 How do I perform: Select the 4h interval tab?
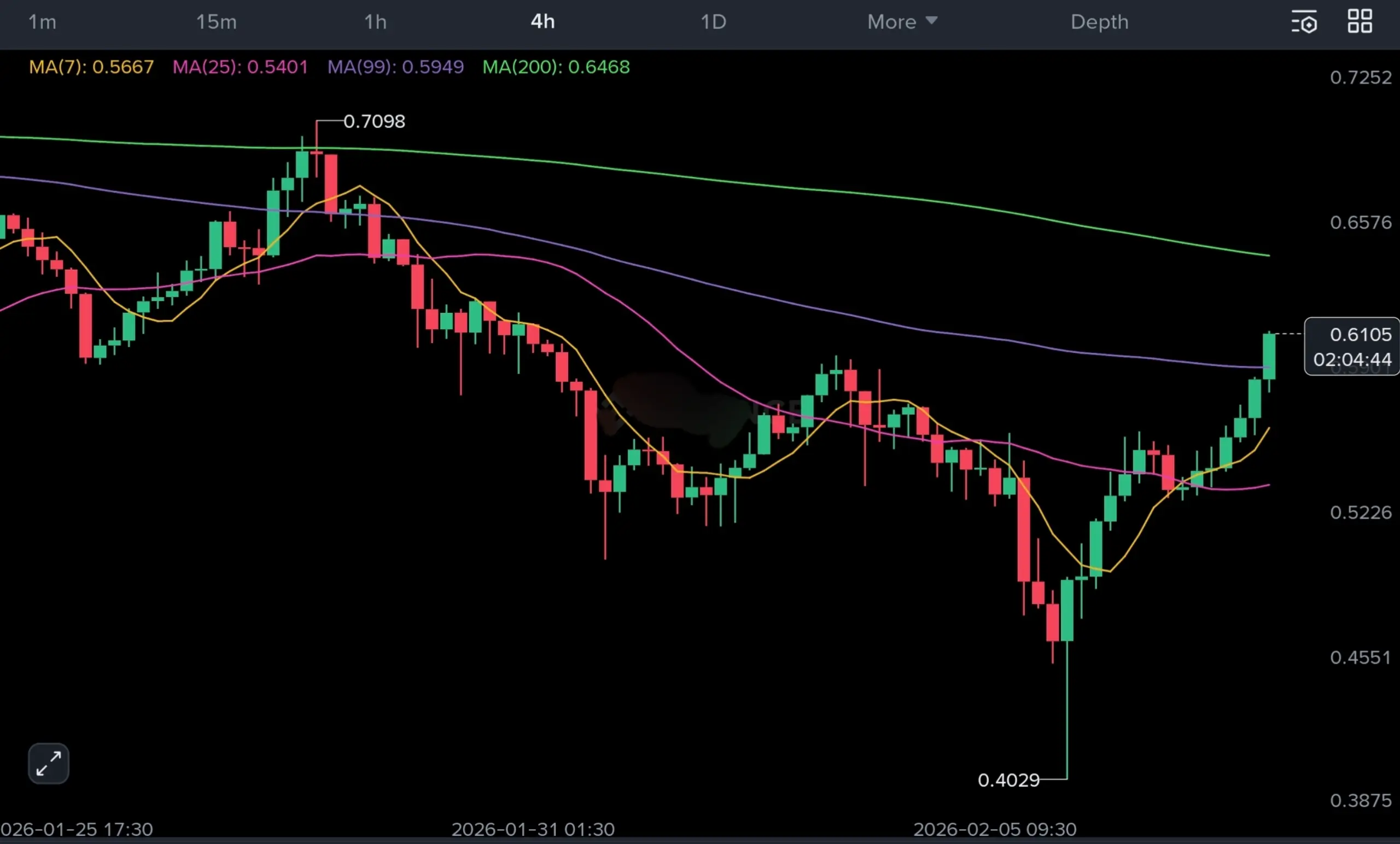click(x=542, y=21)
